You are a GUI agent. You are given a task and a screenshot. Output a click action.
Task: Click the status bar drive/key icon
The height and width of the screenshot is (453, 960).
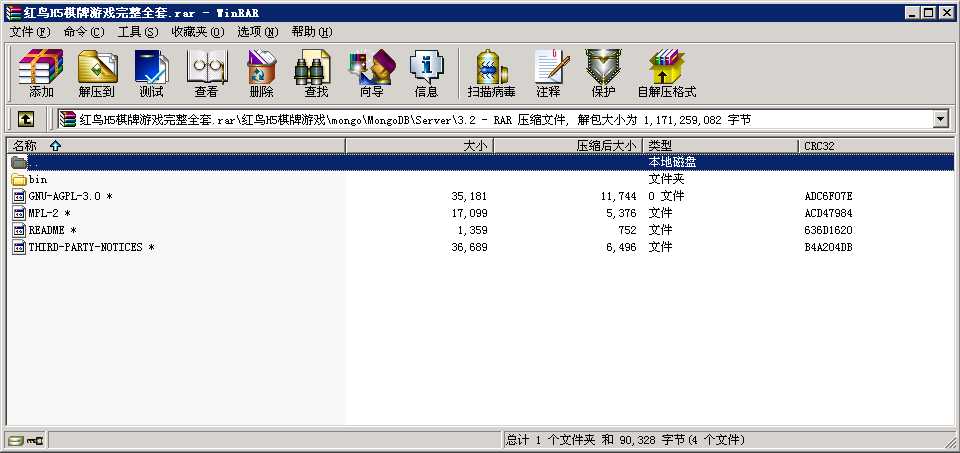click(x=25, y=440)
